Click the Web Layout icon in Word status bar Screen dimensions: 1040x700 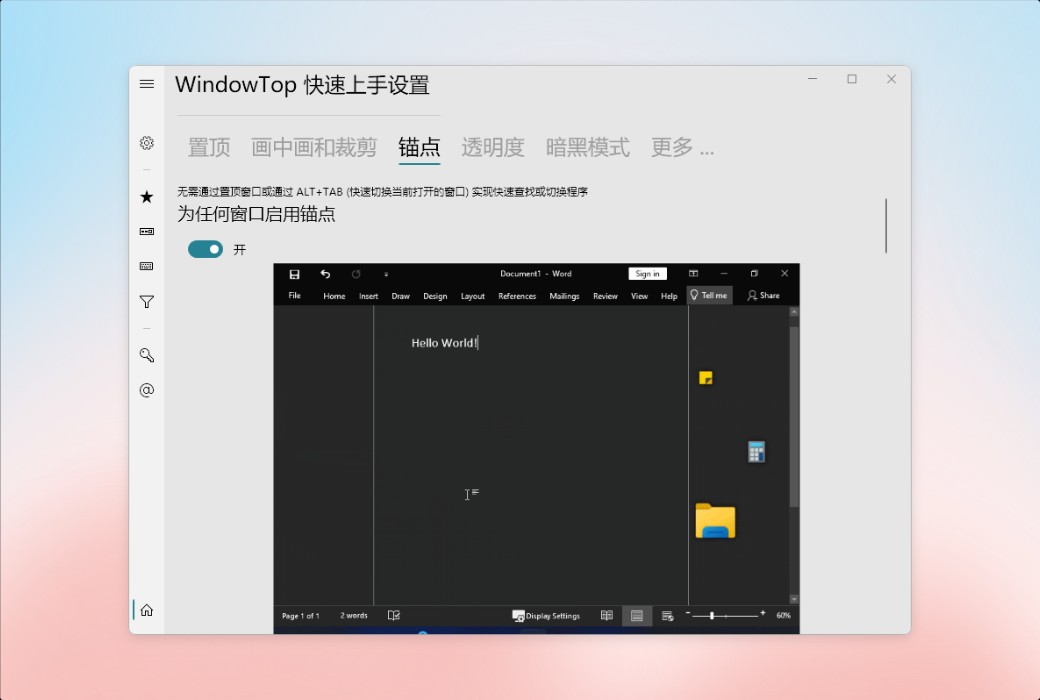point(667,616)
